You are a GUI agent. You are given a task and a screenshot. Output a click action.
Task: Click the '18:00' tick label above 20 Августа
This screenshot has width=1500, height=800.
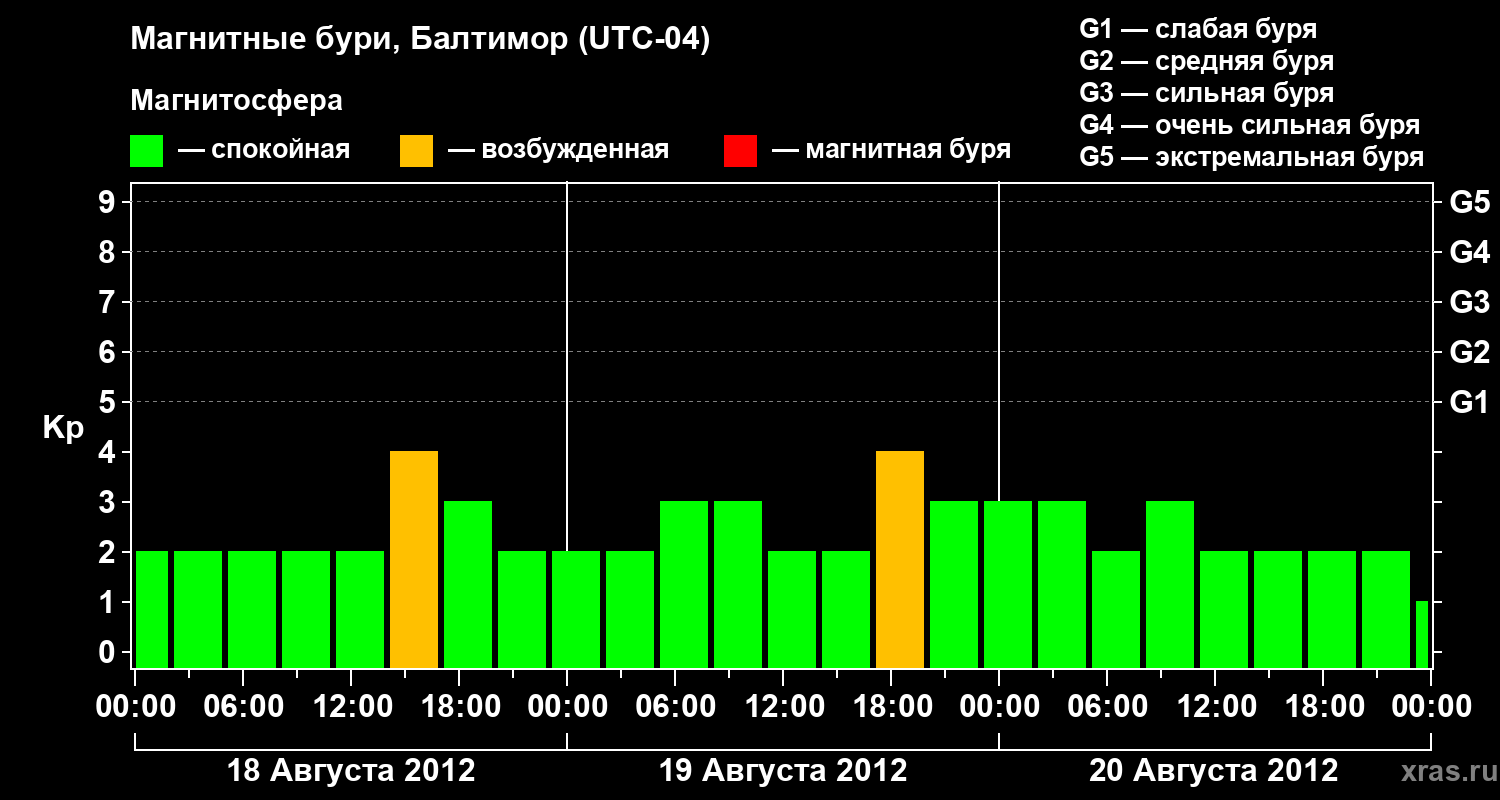point(1323,707)
